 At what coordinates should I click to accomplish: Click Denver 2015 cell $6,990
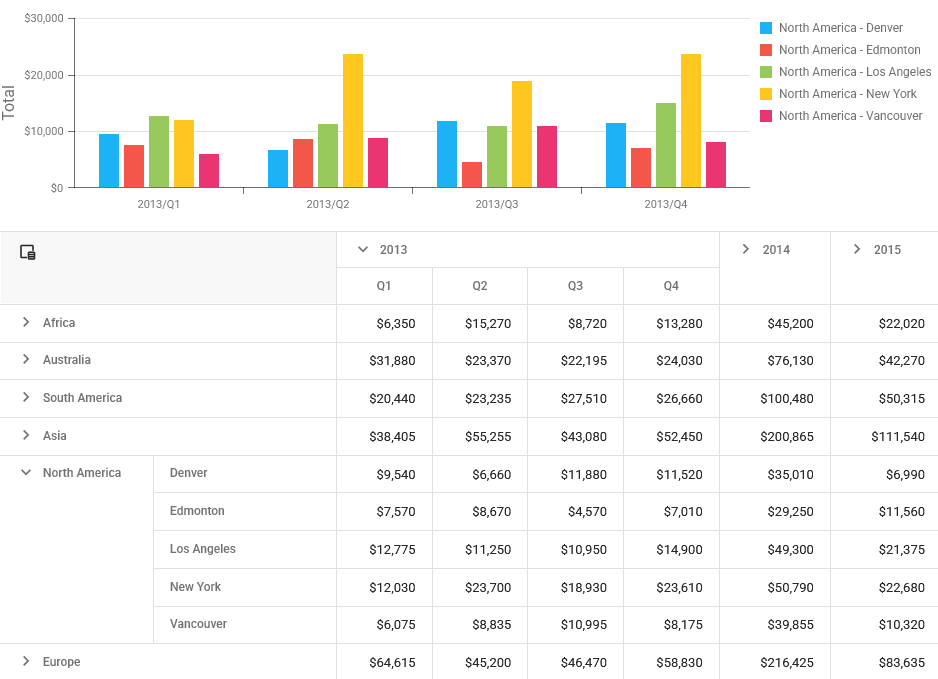(885, 474)
